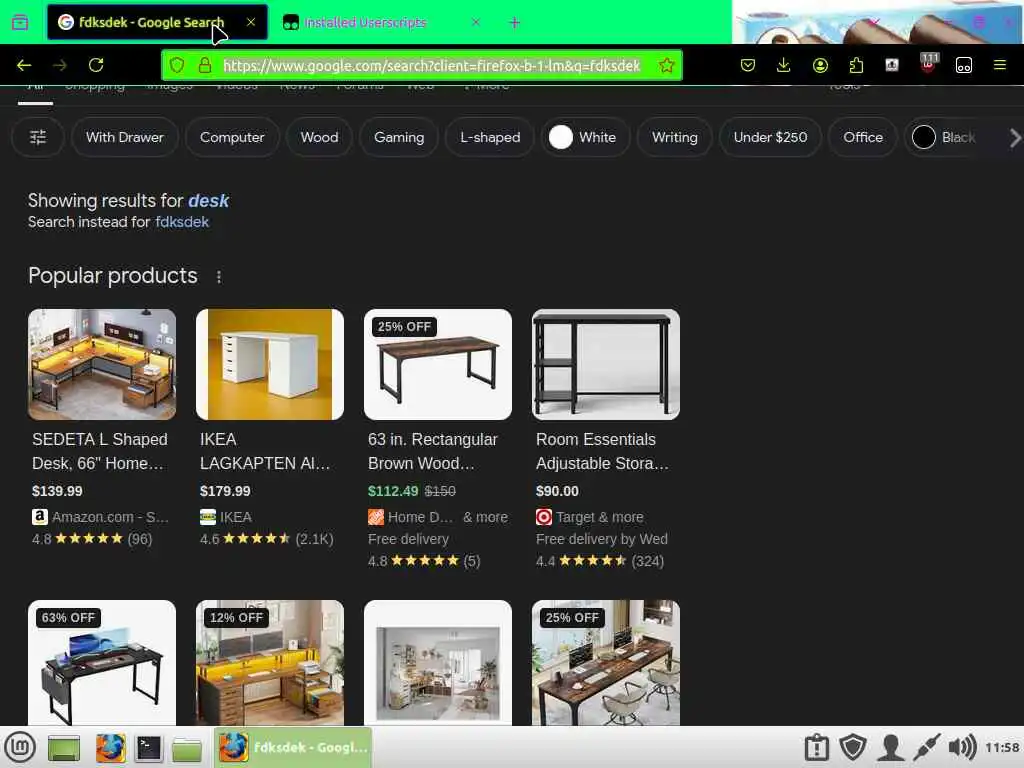Apply the L-shaped filter chip
The image size is (1024, 768).
tap(490, 137)
